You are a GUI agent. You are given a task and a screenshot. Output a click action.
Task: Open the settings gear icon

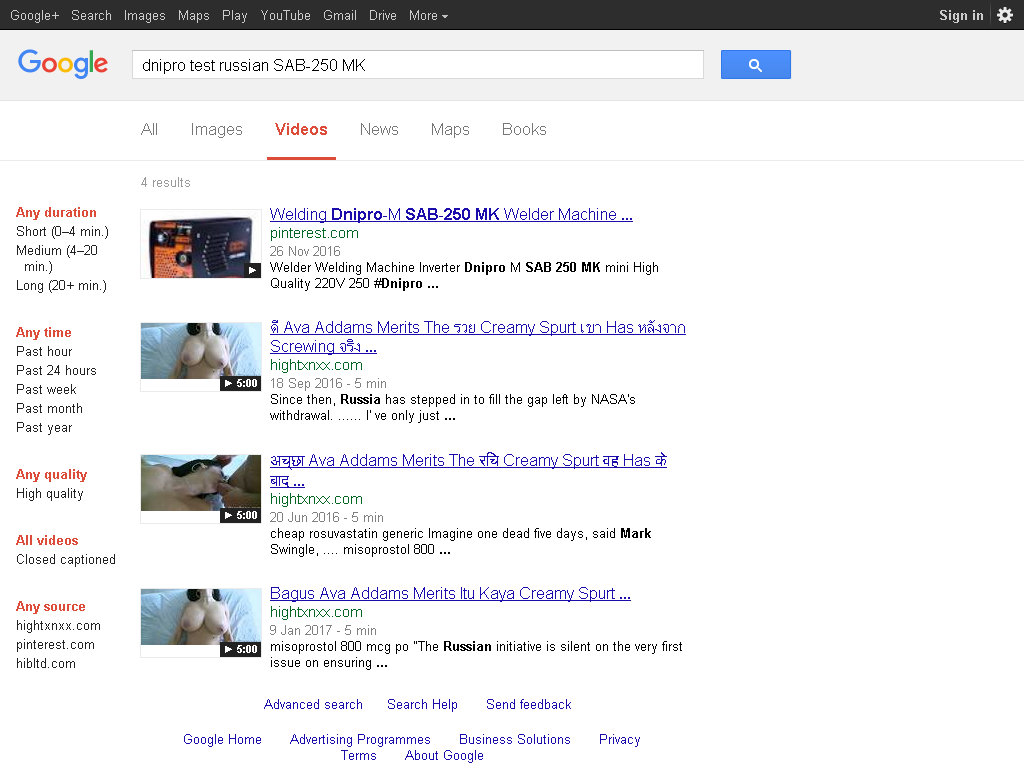tap(1005, 15)
